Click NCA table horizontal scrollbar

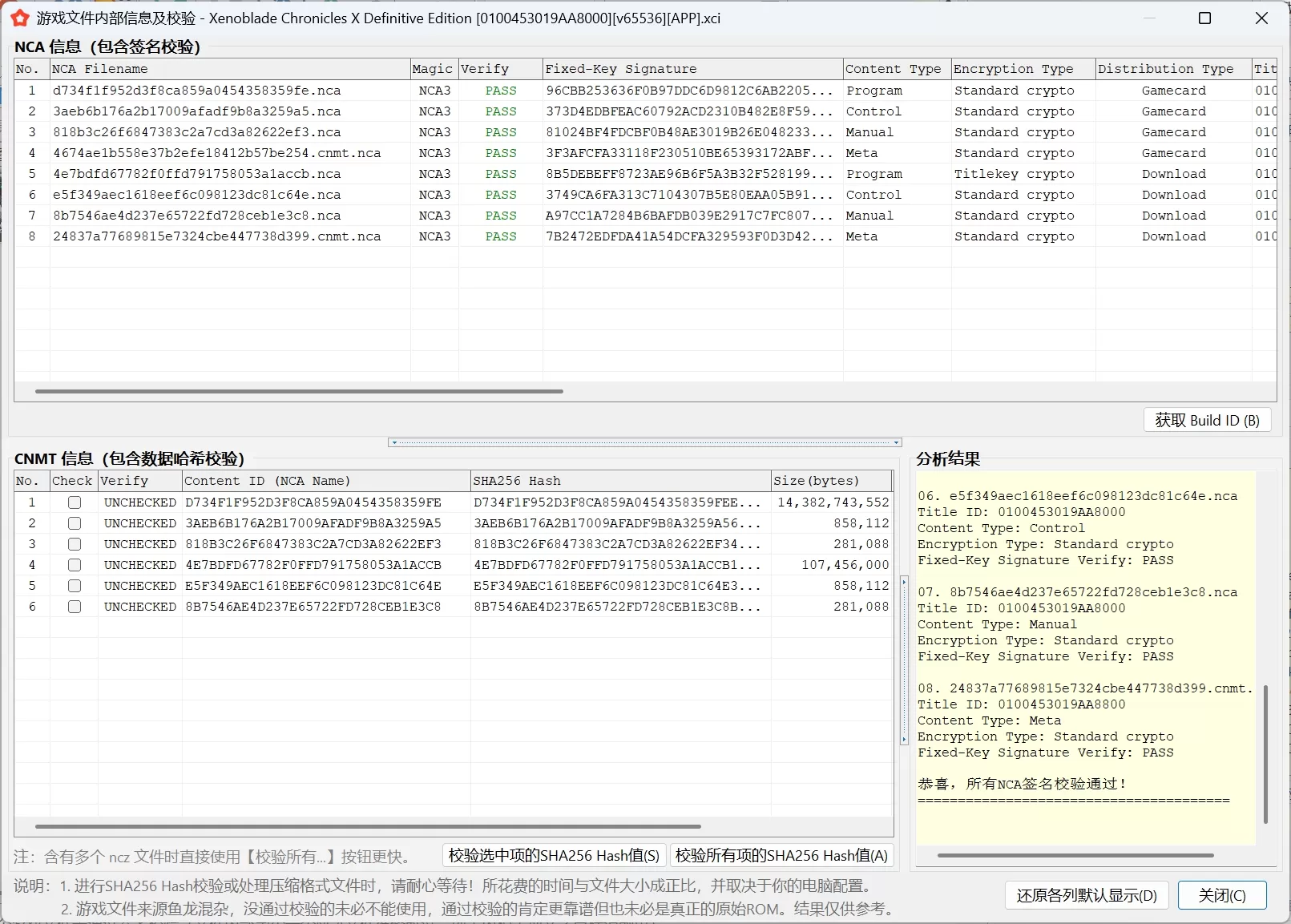[299, 391]
